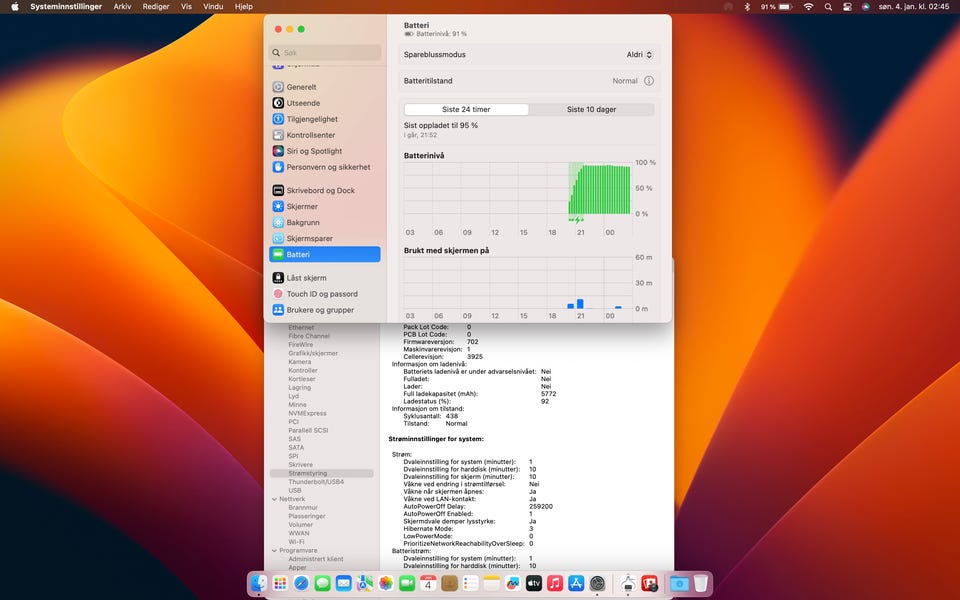Open the Vindu menu in menu bar

pyautogui.click(x=213, y=7)
